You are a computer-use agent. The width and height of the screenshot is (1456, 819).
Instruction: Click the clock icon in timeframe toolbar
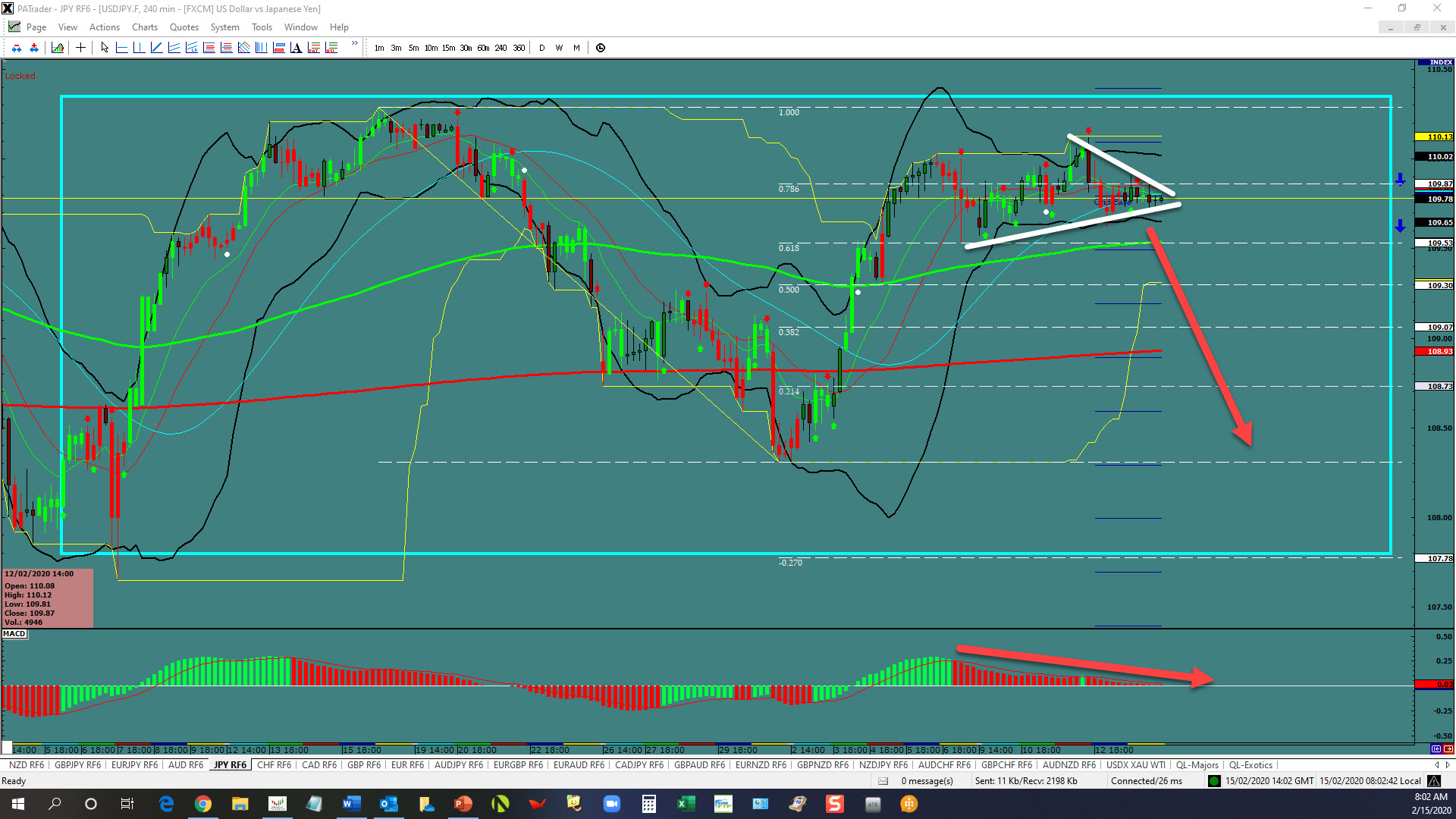pyautogui.click(x=601, y=48)
